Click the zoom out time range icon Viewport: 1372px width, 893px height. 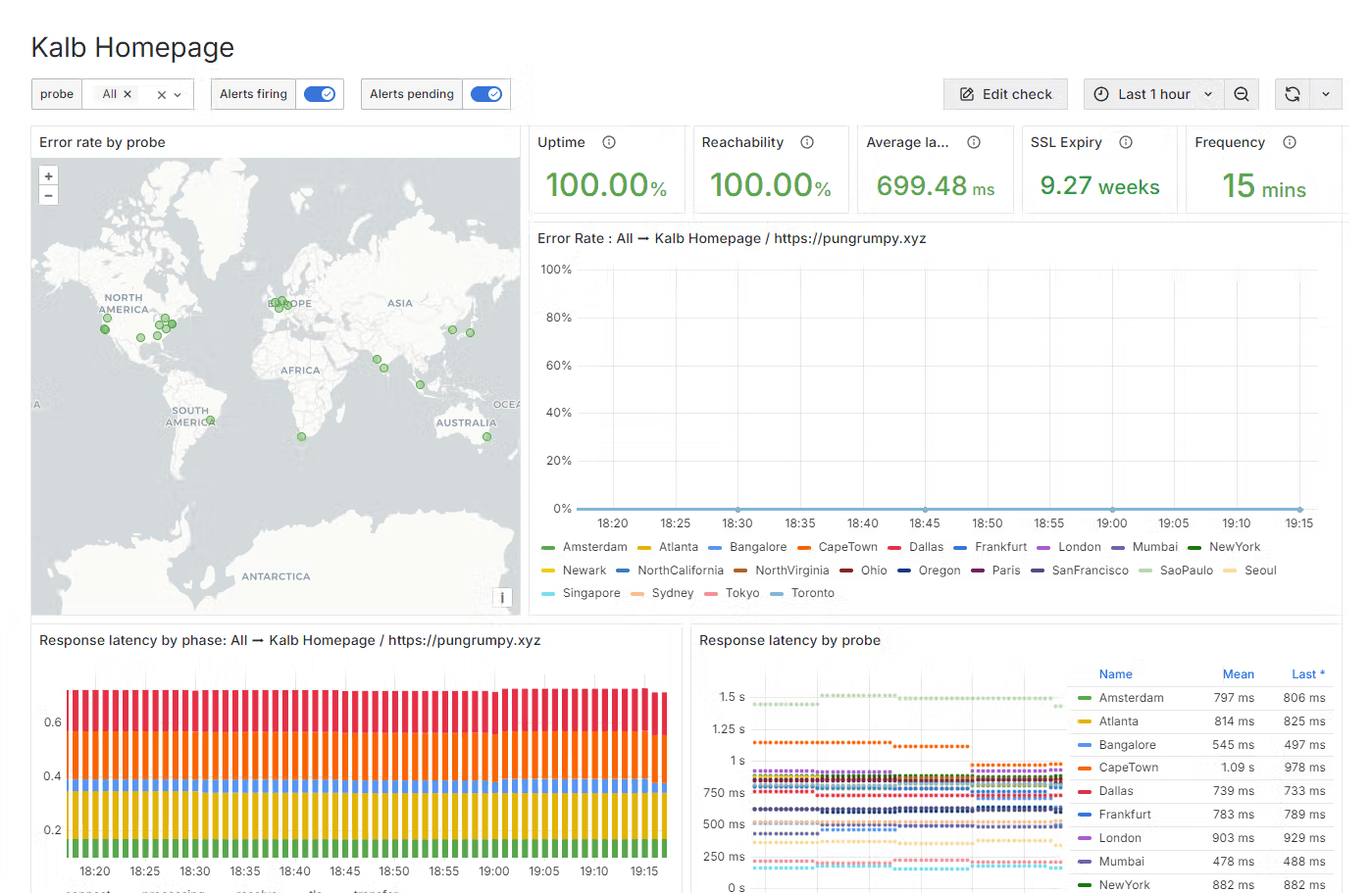point(1242,94)
